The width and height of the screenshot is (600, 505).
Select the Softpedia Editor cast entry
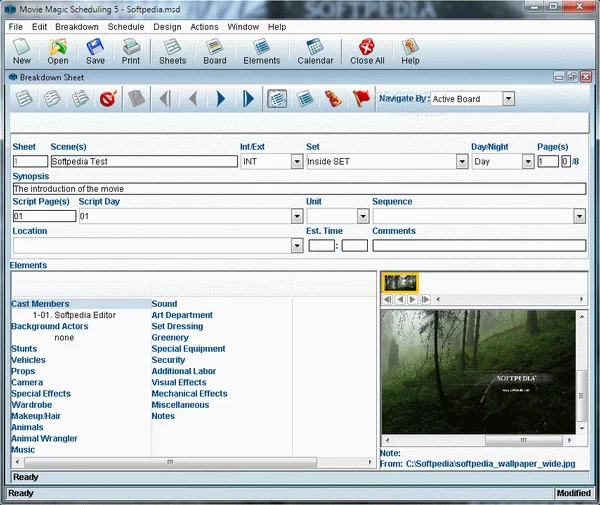pyautogui.click(x=74, y=315)
